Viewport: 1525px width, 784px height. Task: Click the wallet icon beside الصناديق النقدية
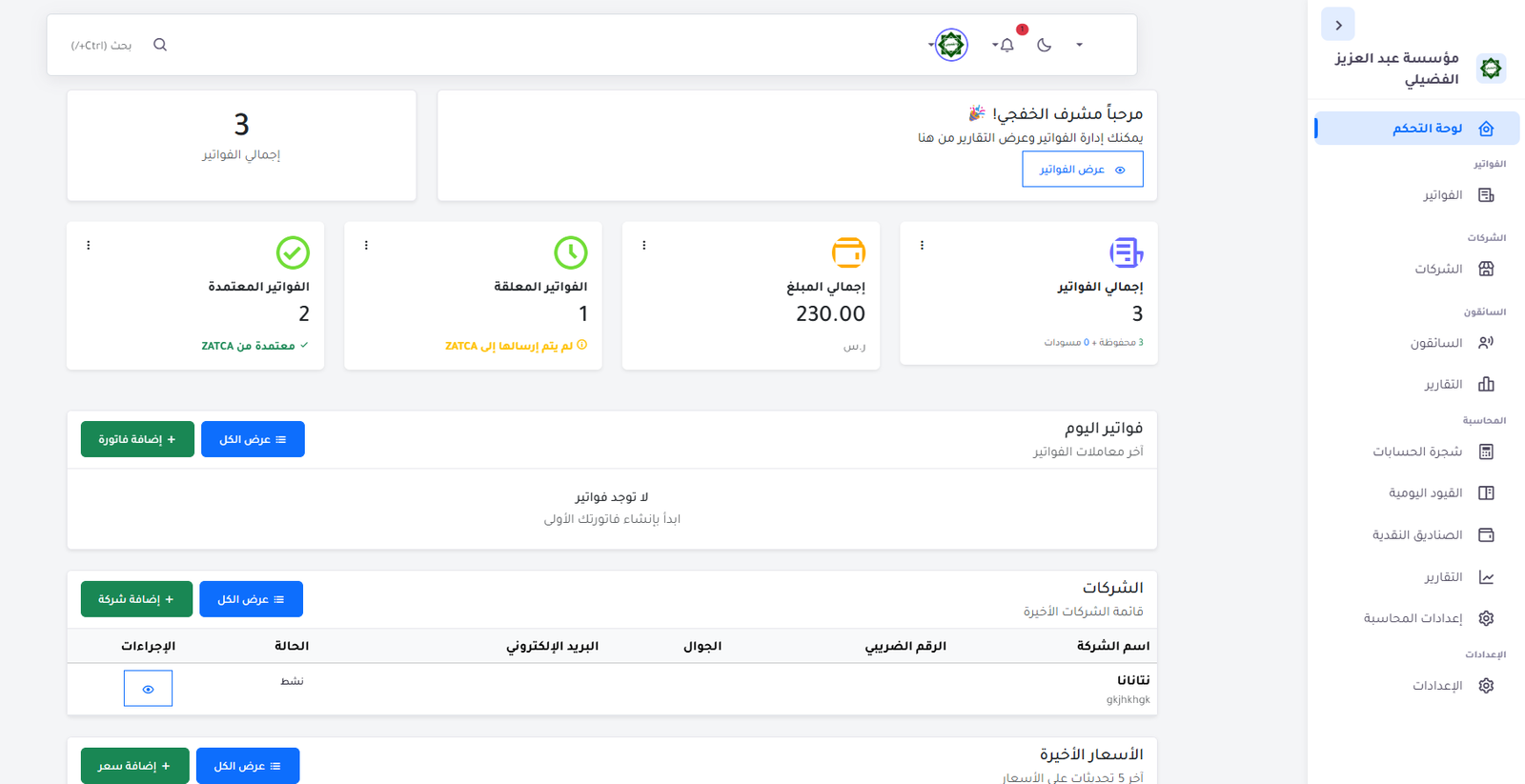tap(1486, 534)
